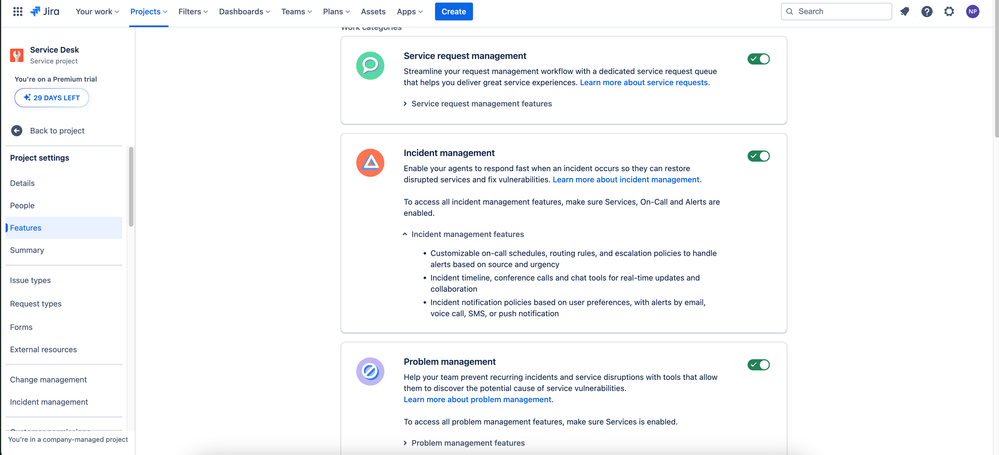Disable the Problem management toggle

pyautogui.click(x=759, y=365)
